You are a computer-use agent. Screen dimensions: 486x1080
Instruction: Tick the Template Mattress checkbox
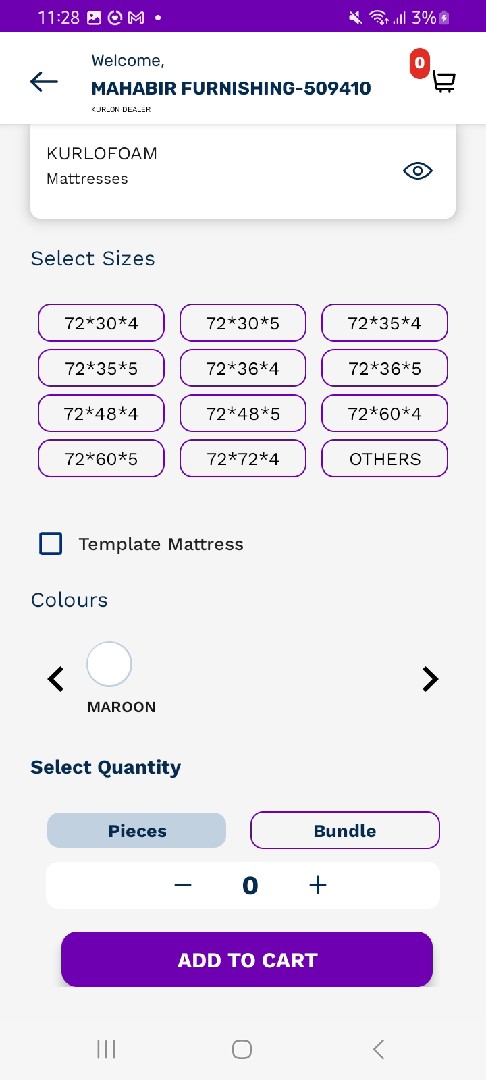click(51, 543)
